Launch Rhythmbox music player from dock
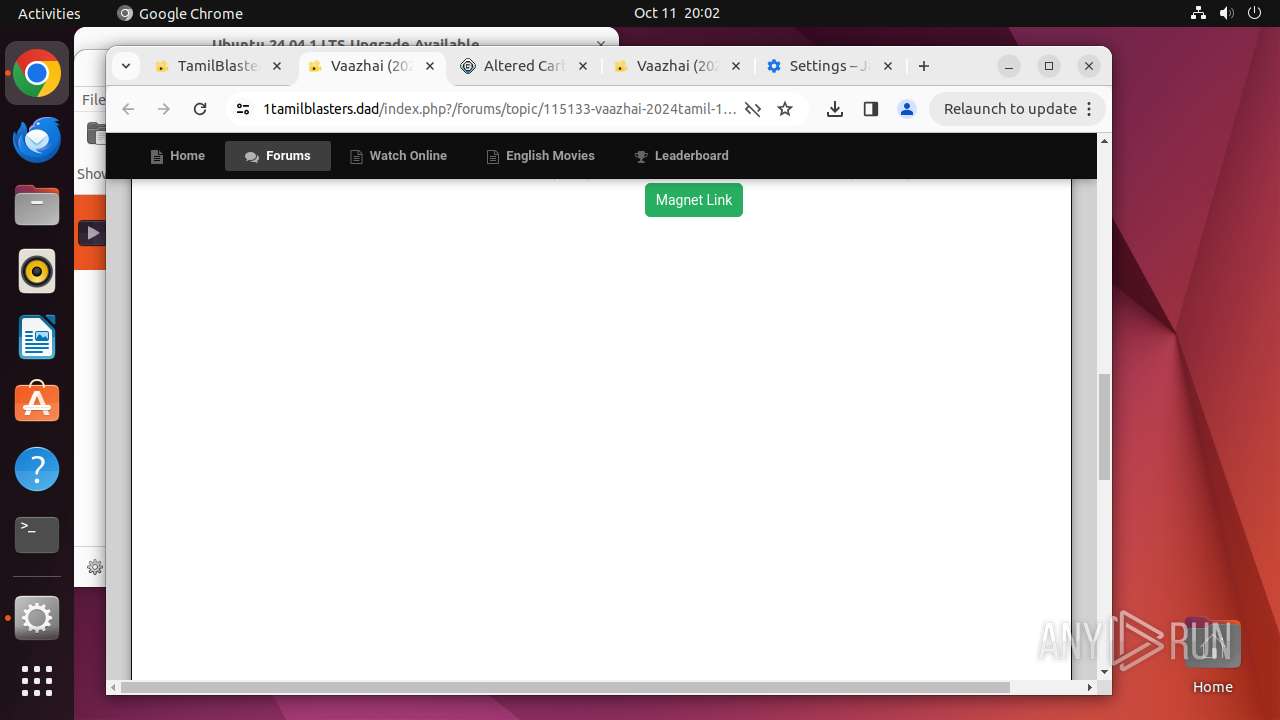The image size is (1280, 720). pyautogui.click(x=37, y=272)
